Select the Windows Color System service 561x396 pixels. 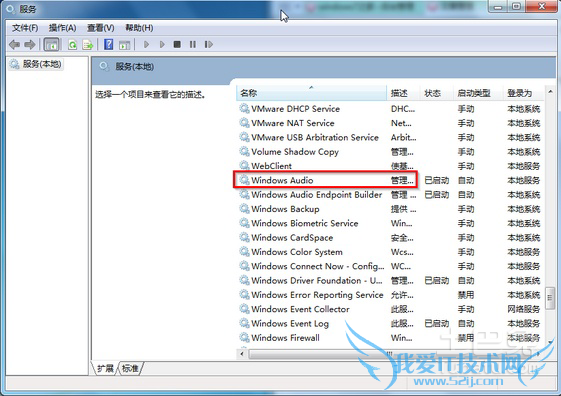point(390,252)
